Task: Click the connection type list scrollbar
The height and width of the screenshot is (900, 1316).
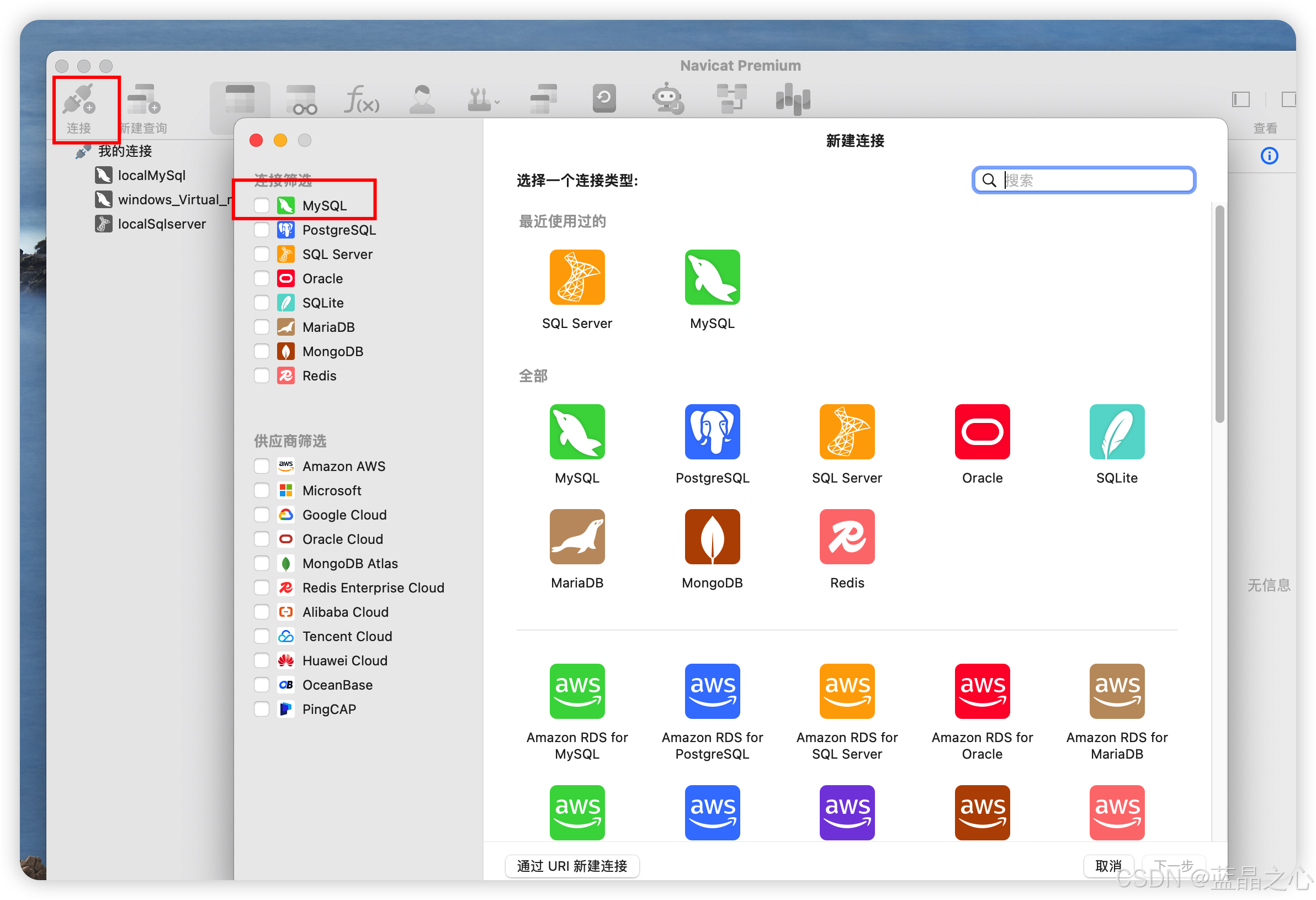Action: (1219, 314)
